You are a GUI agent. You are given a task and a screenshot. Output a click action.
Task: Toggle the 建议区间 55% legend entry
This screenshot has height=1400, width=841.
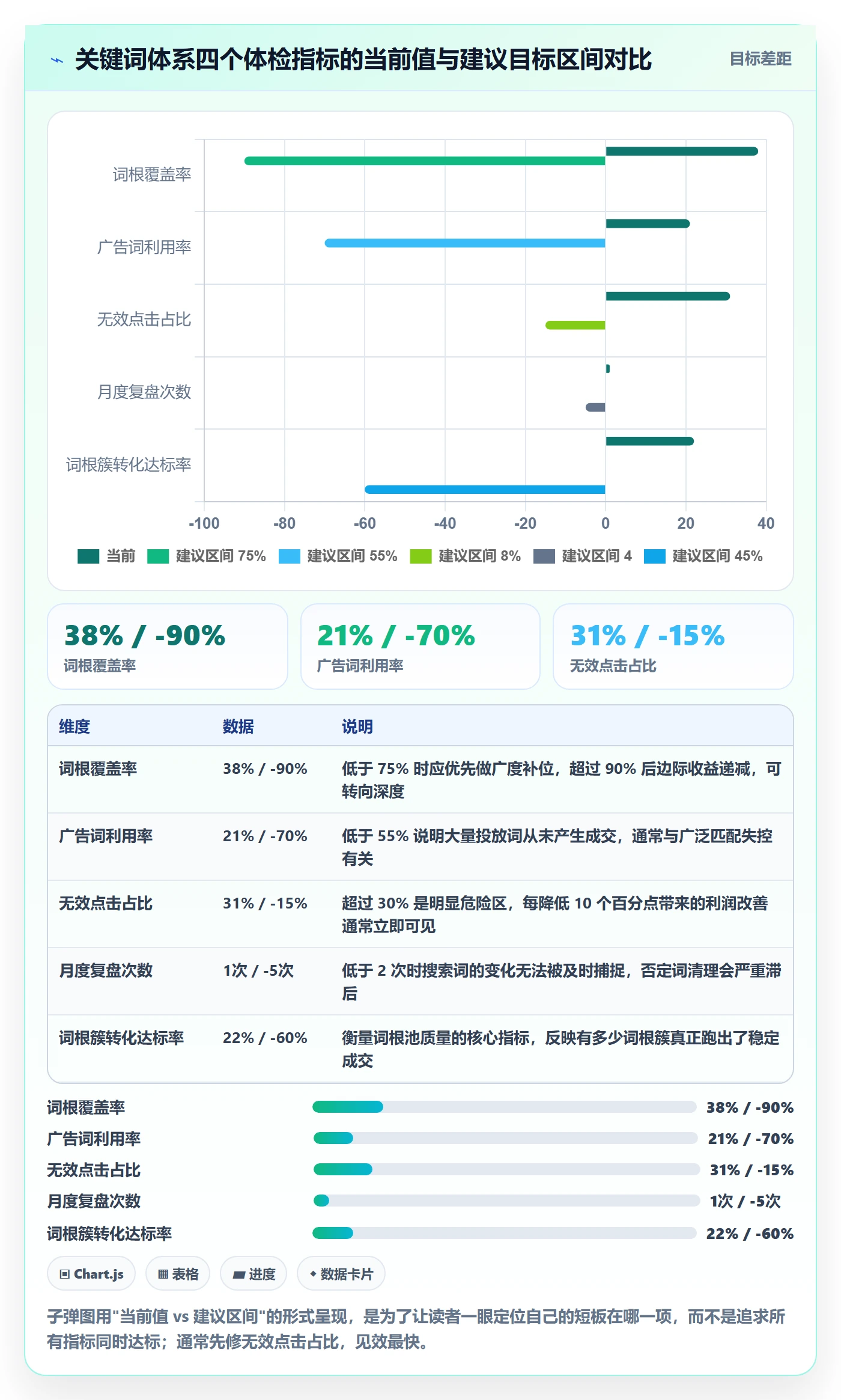pos(338,556)
